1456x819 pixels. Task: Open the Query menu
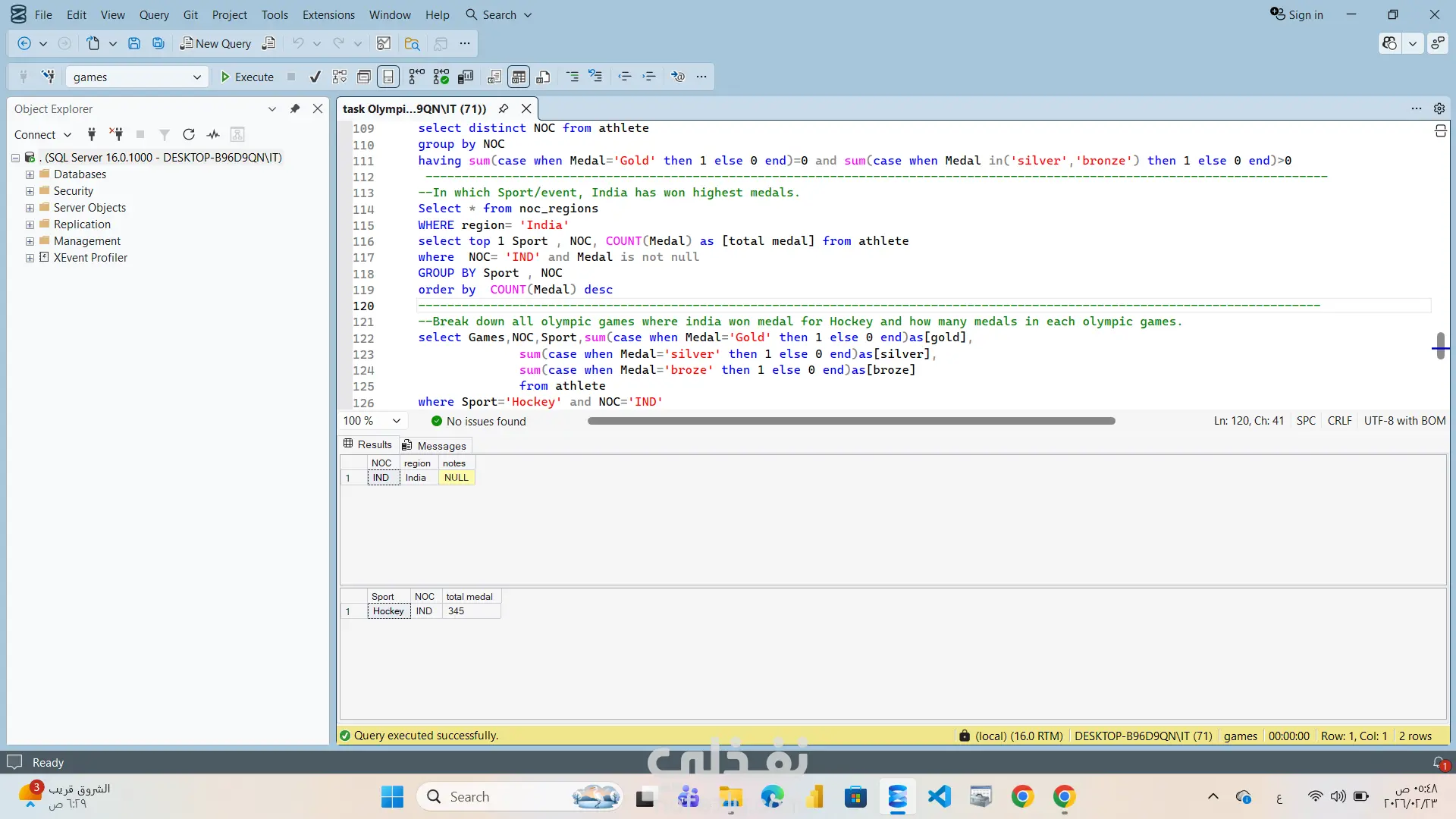154,14
